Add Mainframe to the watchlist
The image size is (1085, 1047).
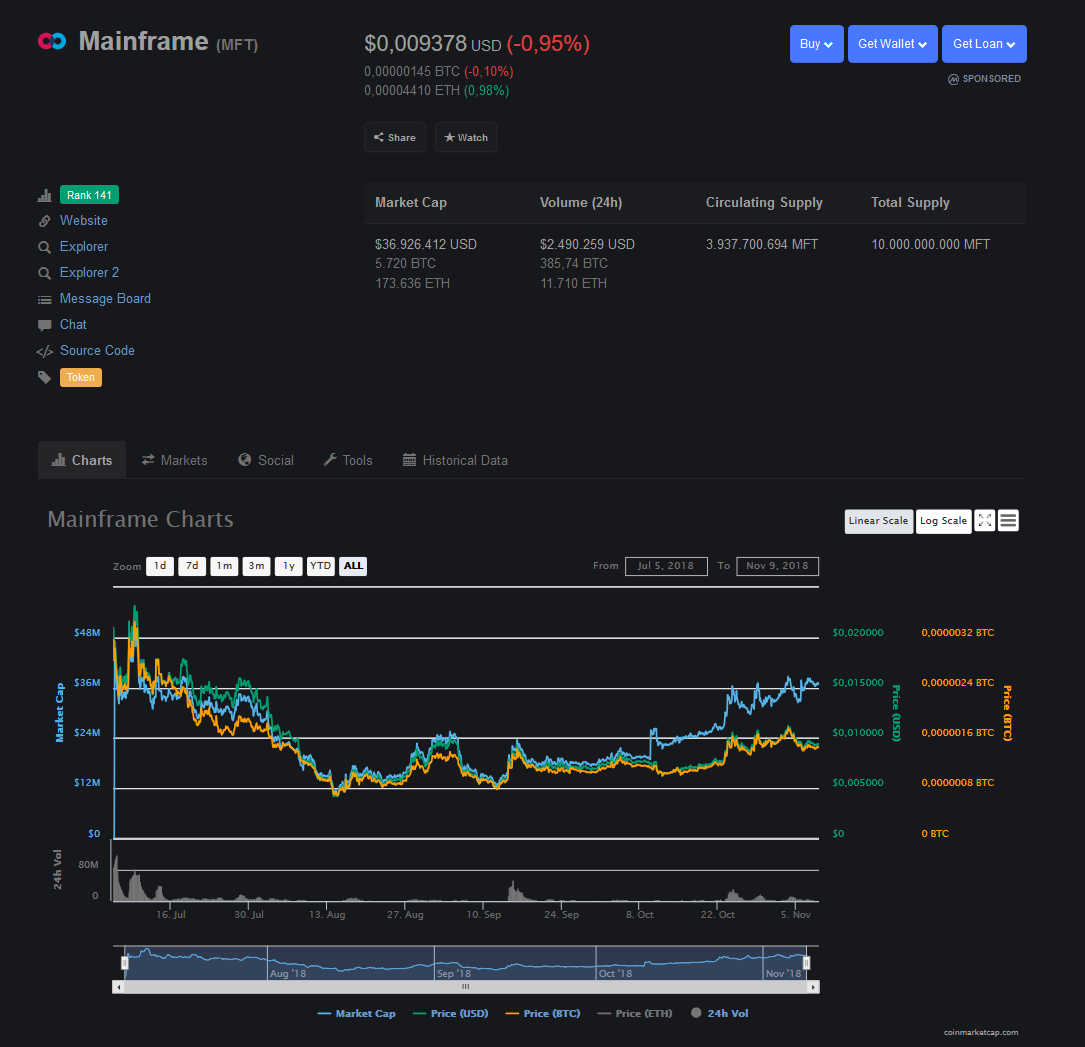466,137
